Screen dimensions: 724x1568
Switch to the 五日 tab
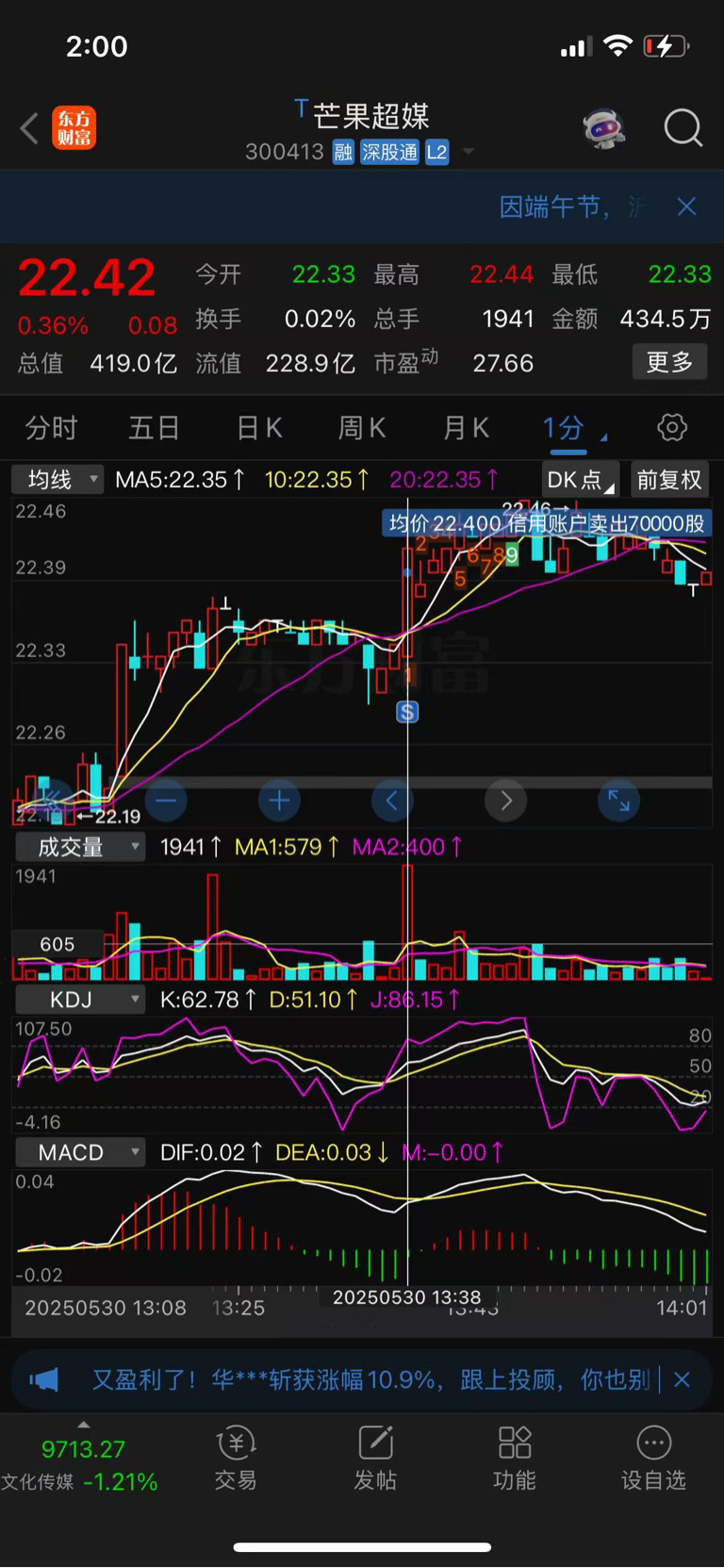coord(155,428)
